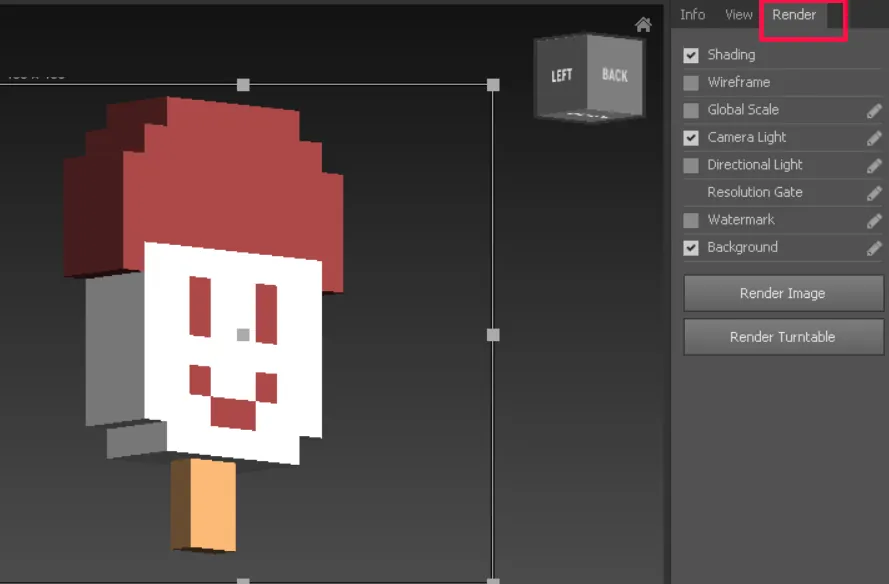Click the LEFT face of view cube

point(562,75)
